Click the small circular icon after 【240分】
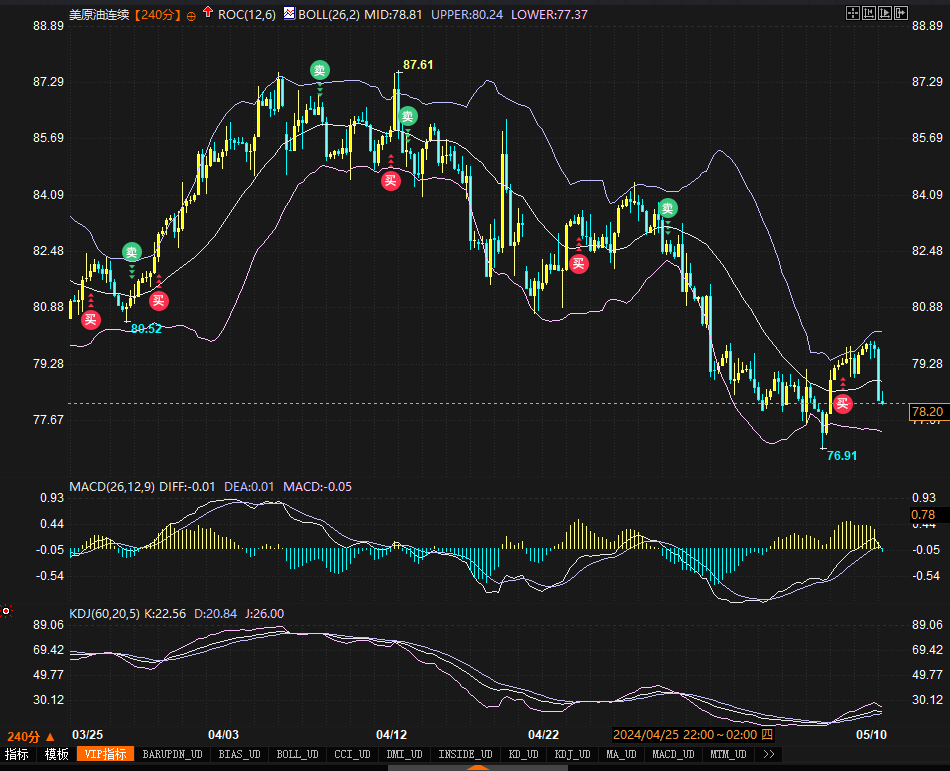The height and width of the screenshot is (771, 950). [x=191, y=15]
